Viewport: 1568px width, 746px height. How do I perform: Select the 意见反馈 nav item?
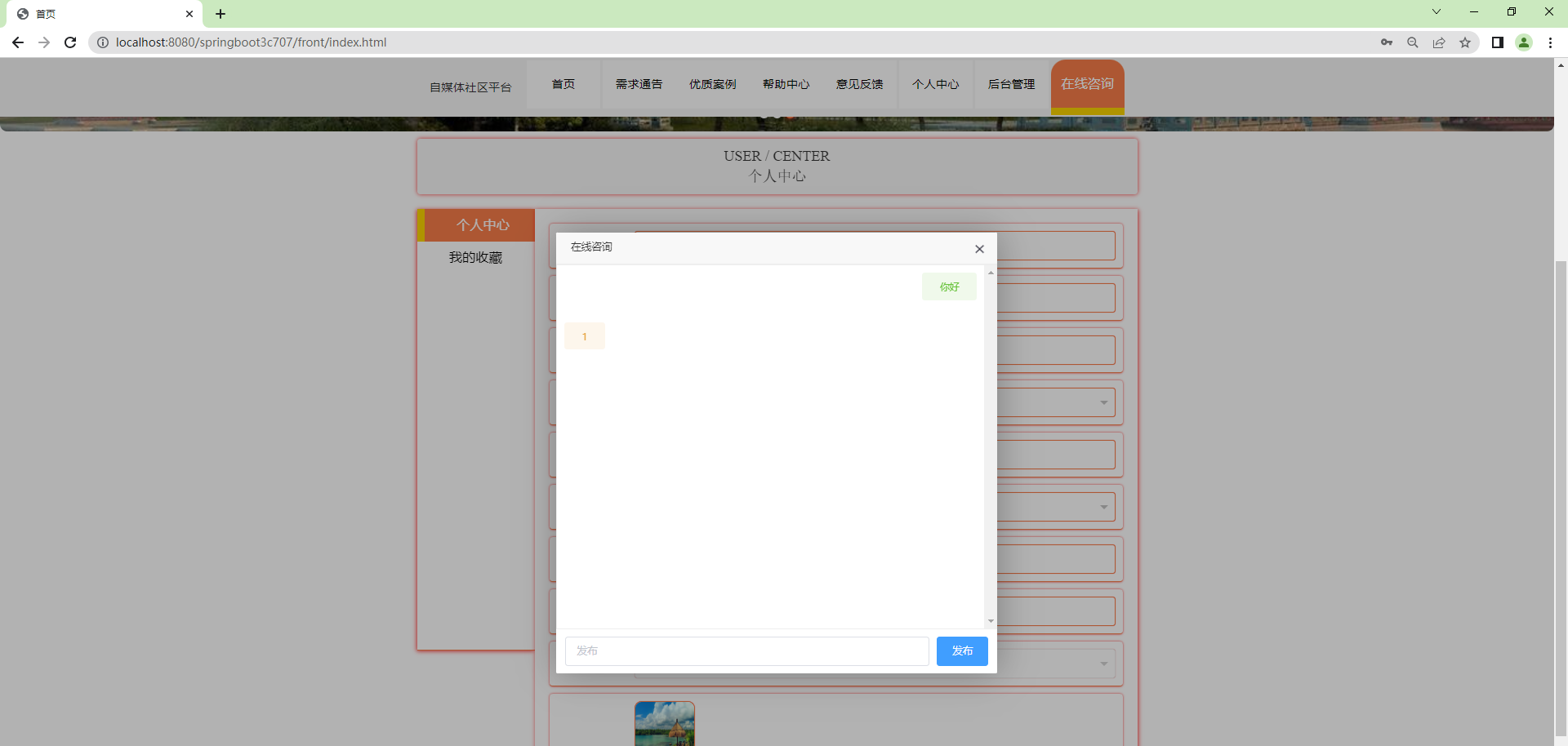coord(859,84)
